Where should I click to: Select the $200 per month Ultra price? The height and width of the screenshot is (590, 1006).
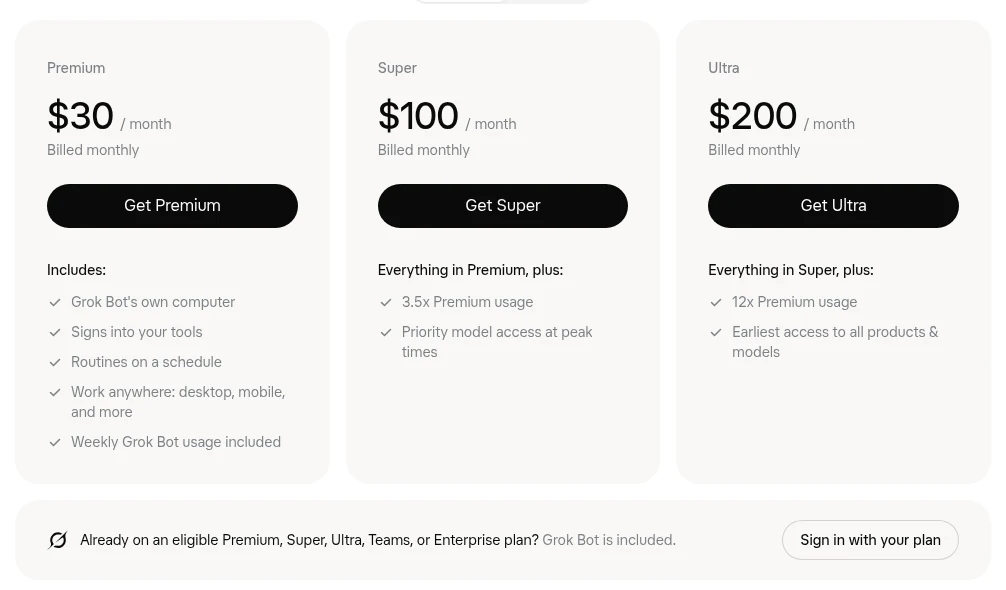[x=781, y=116]
